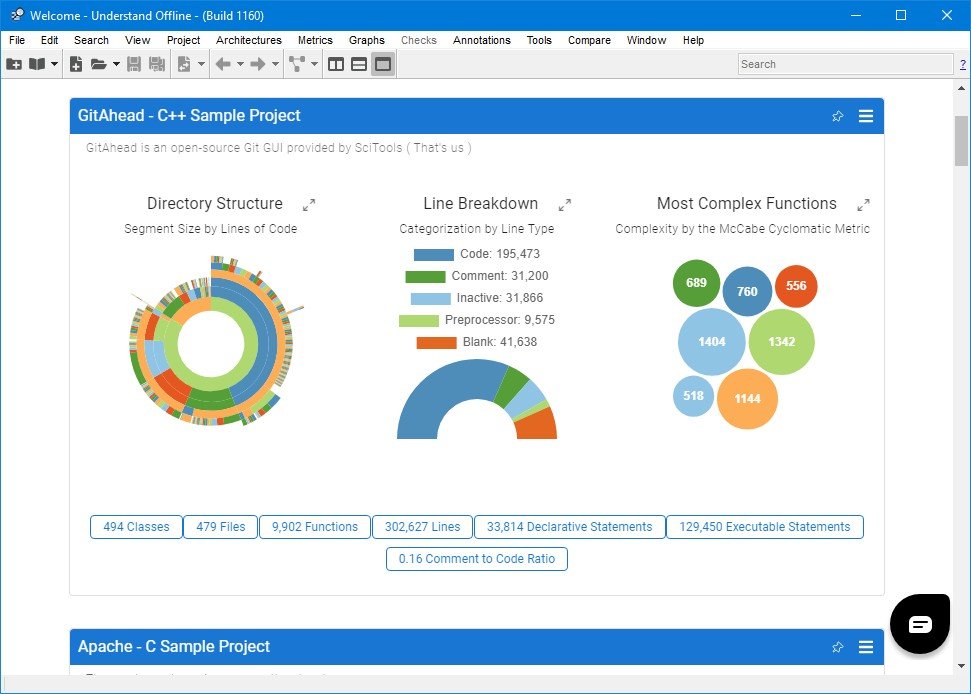Viewport: 971px width, 694px height.
Task: Open the Architectures menu
Action: click(249, 40)
